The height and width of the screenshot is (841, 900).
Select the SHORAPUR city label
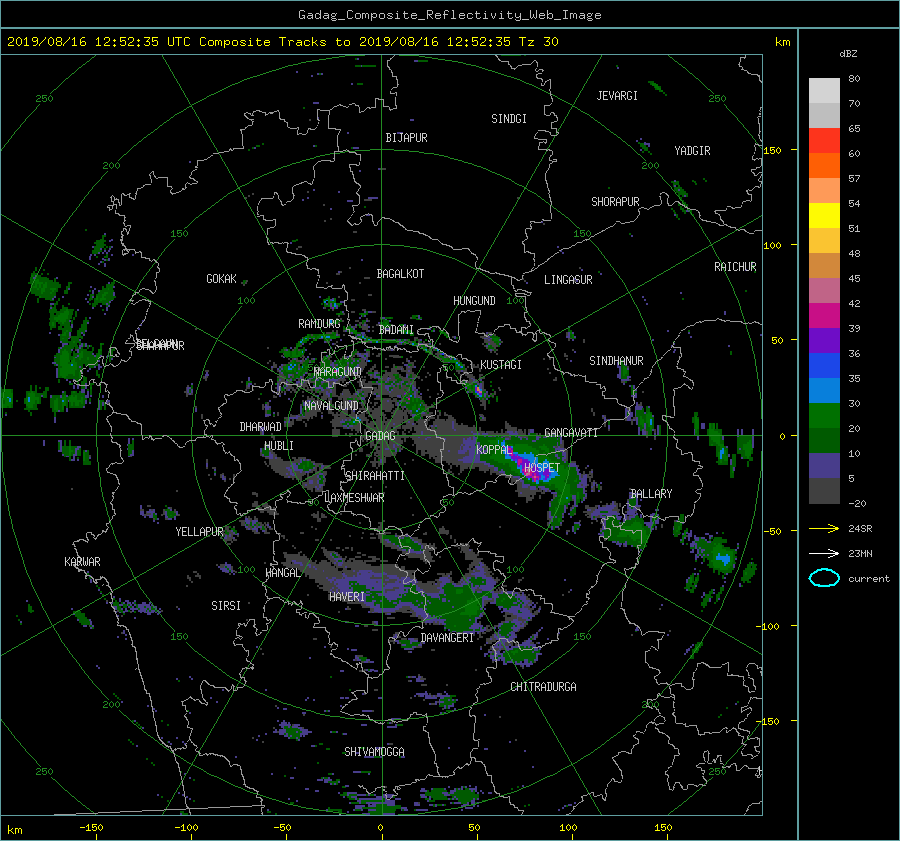pyautogui.click(x=615, y=202)
